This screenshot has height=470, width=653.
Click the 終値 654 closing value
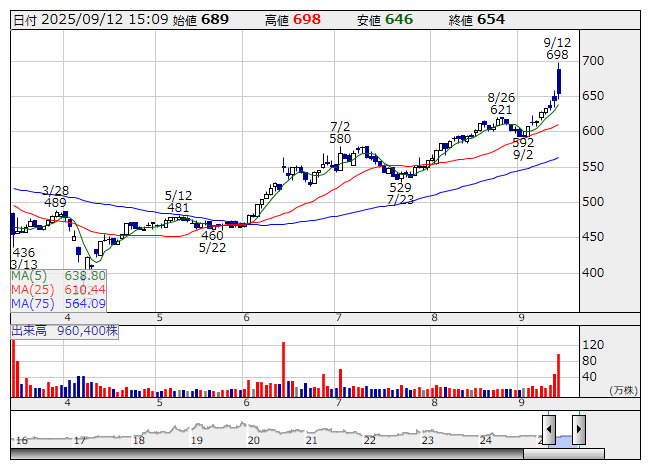point(477,20)
